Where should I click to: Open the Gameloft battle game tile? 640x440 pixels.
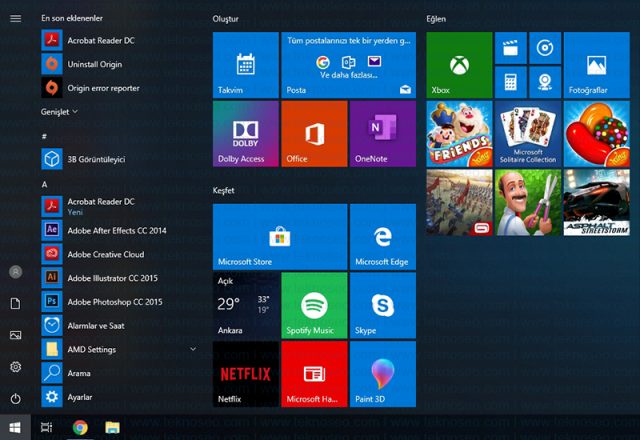point(459,202)
